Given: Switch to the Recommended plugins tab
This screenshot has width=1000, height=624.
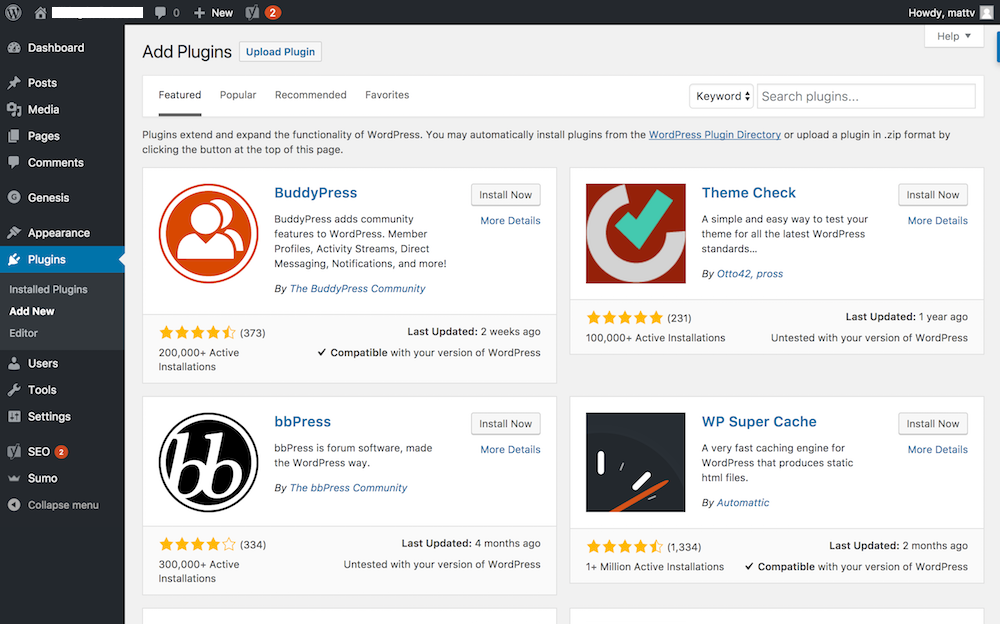Looking at the screenshot, I should [x=311, y=95].
